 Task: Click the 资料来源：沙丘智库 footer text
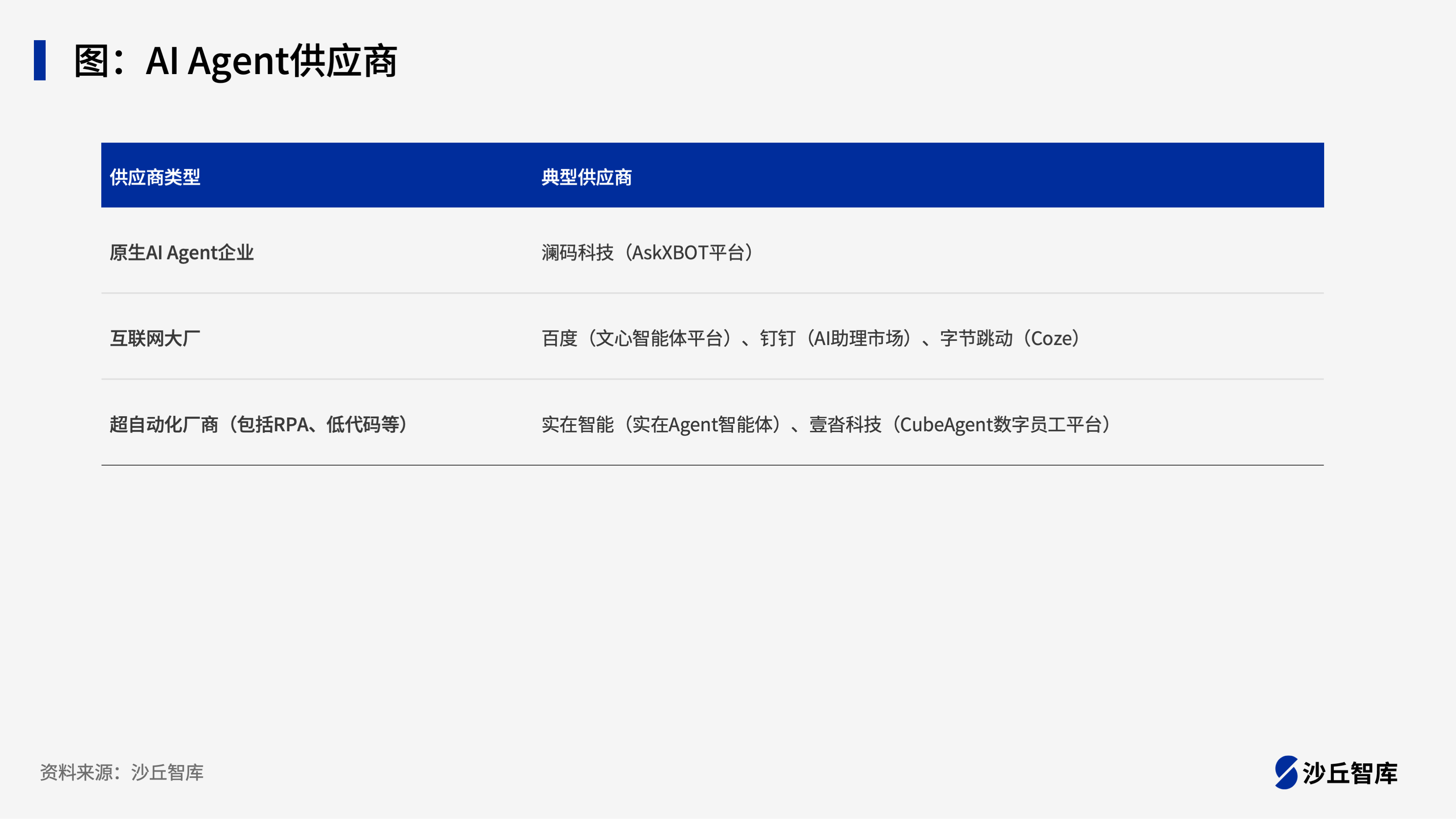click(121, 772)
